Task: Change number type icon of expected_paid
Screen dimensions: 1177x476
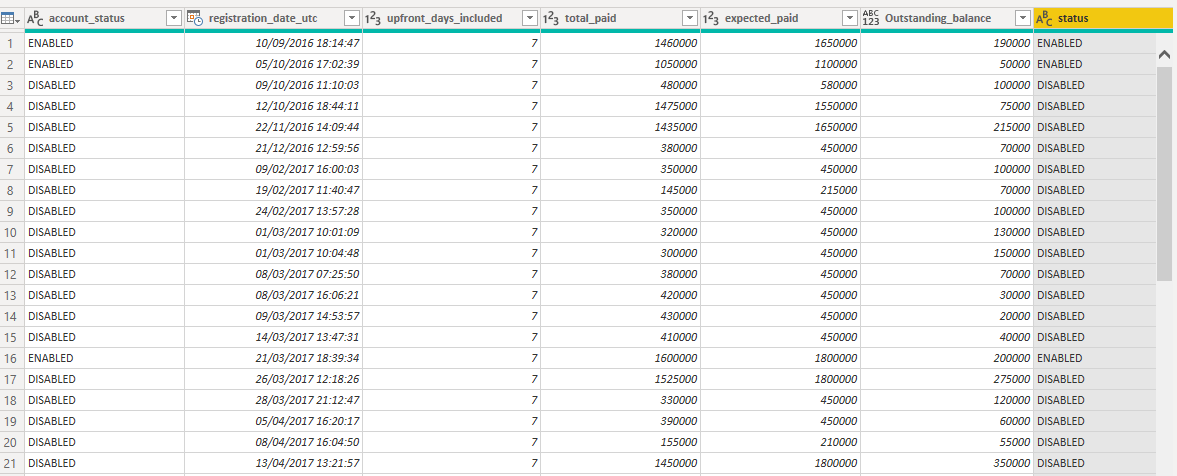Action: (710, 18)
